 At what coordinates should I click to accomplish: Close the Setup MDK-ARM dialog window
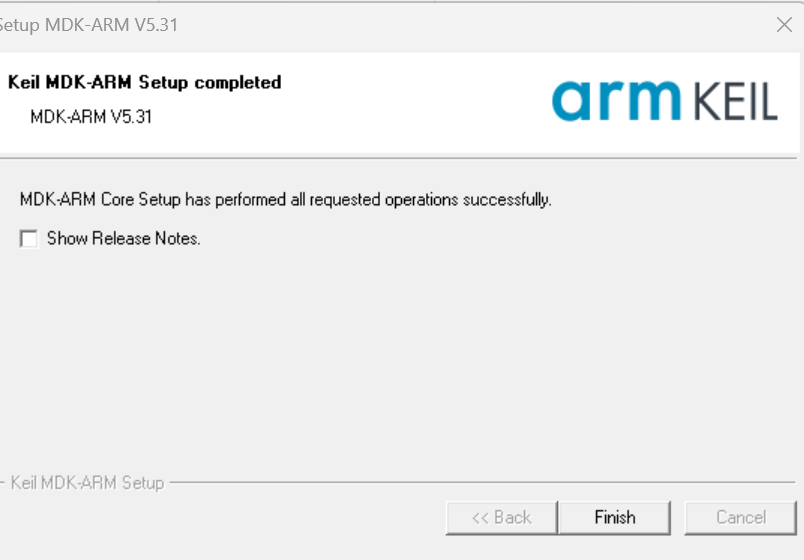[784, 25]
